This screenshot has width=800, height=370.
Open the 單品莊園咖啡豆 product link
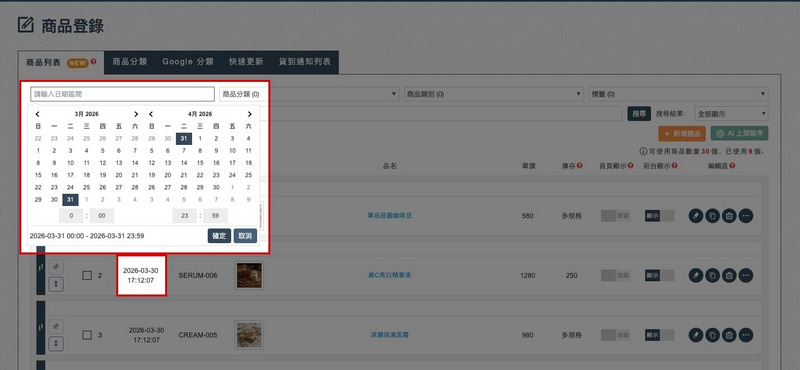[390, 216]
